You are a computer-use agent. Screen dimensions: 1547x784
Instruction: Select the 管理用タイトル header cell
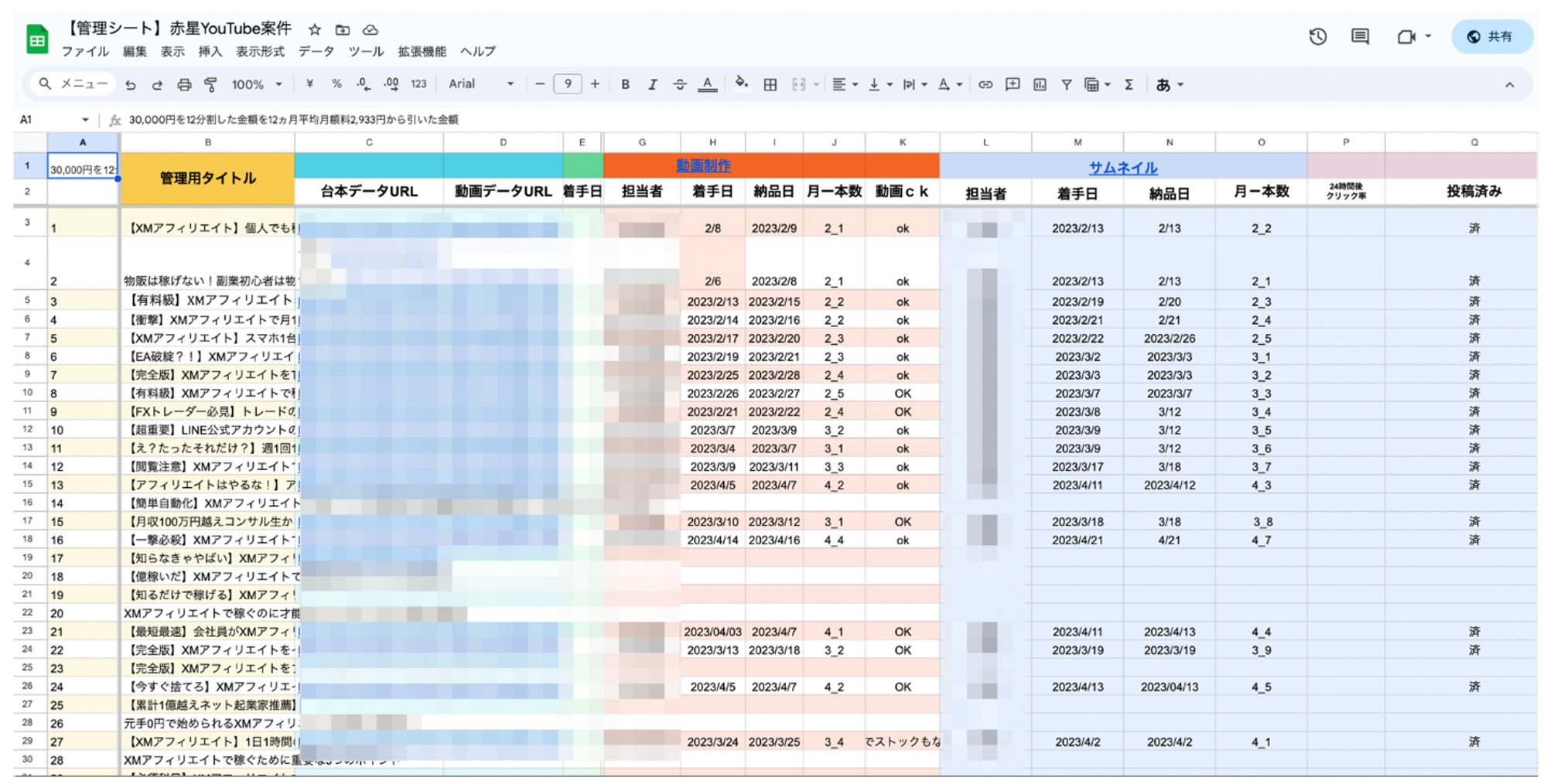coord(207,179)
